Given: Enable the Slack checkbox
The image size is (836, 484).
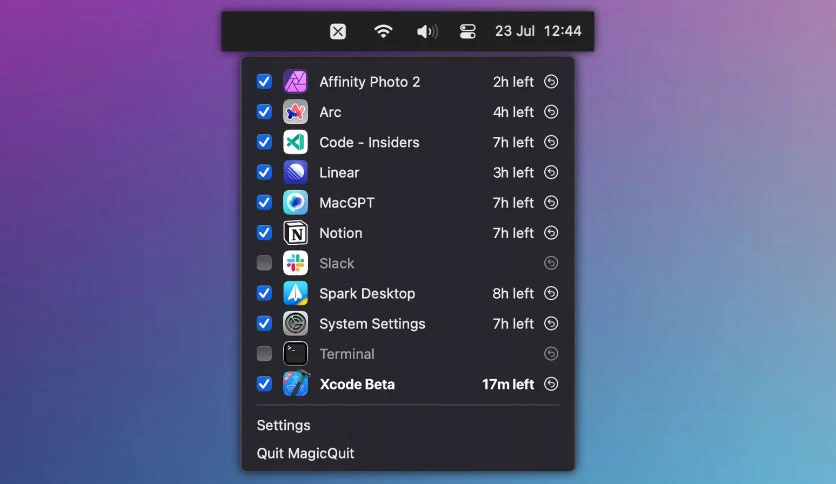Looking at the screenshot, I should [x=264, y=263].
